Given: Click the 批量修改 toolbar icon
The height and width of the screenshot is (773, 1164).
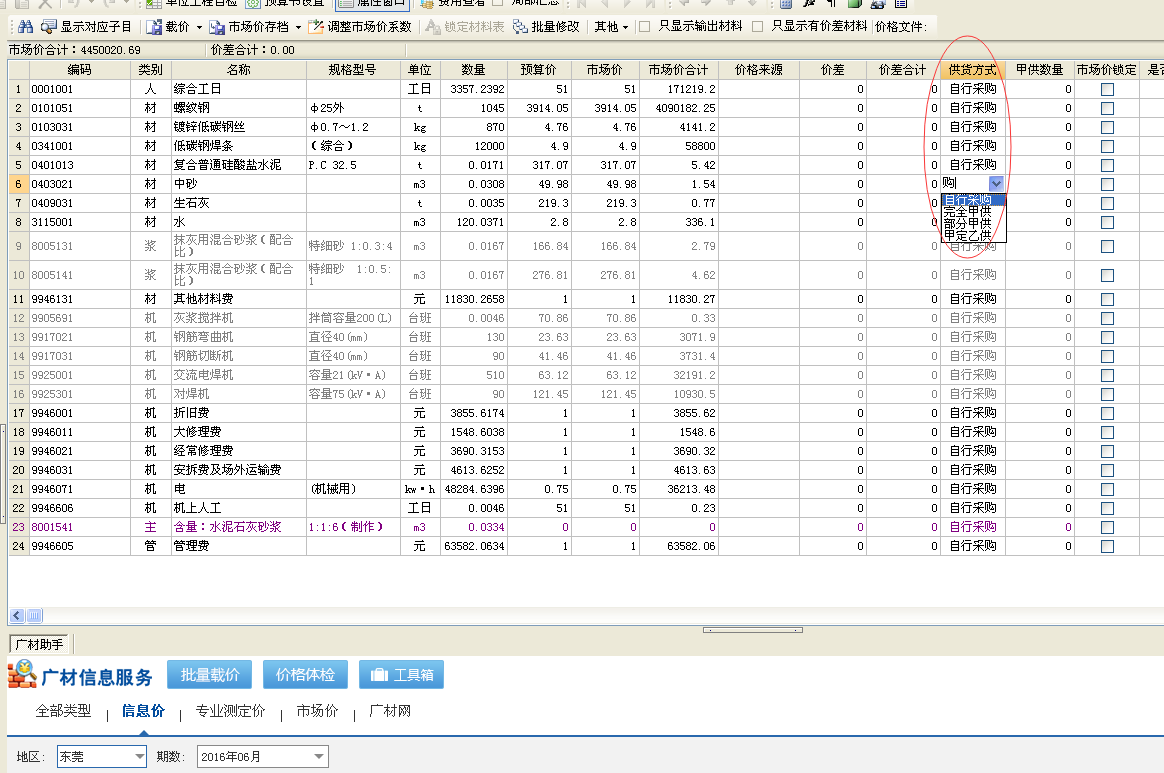Looking at the screenshot, I should 520,27.
